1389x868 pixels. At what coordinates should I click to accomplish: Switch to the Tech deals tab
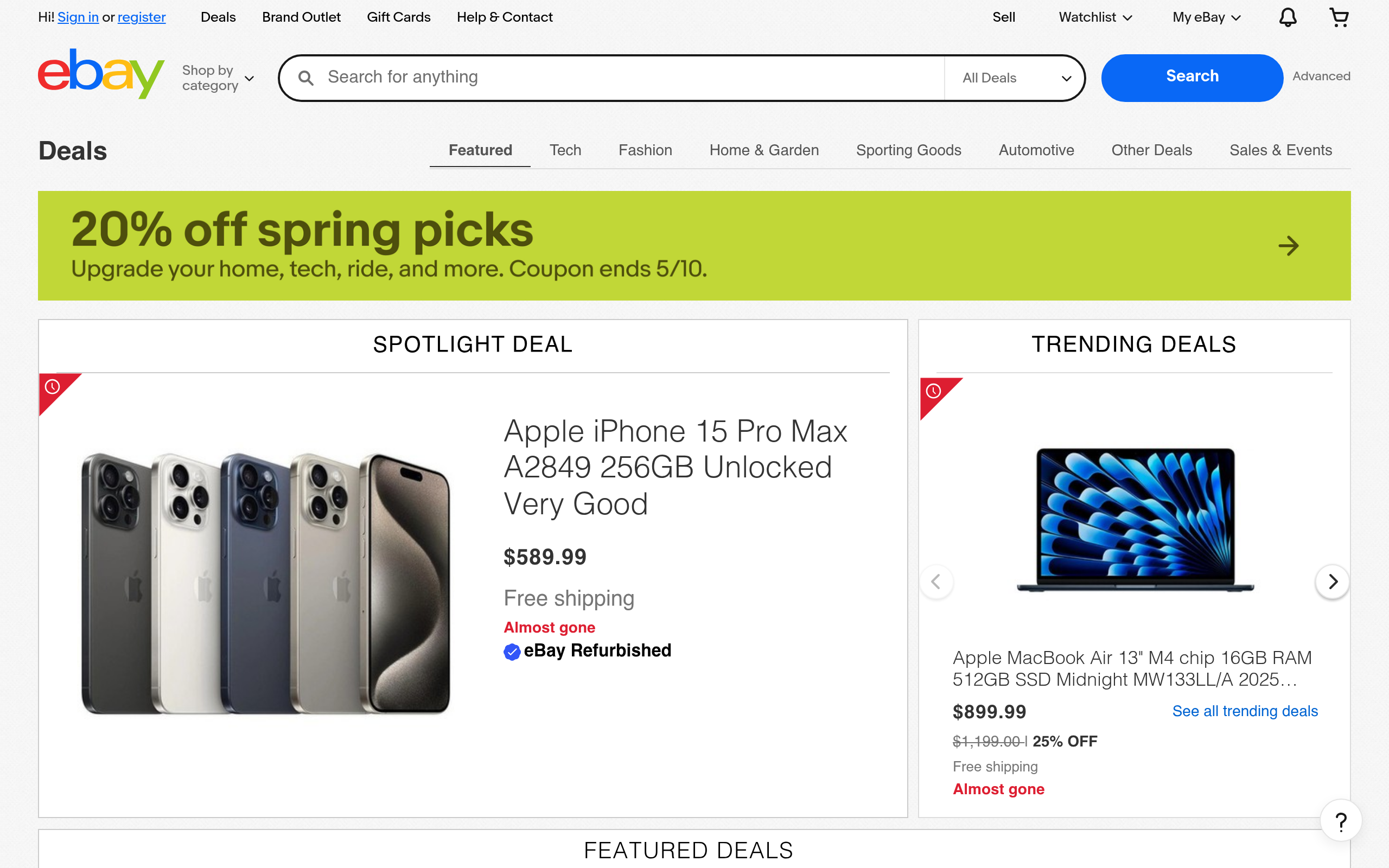tap(565, 150)
